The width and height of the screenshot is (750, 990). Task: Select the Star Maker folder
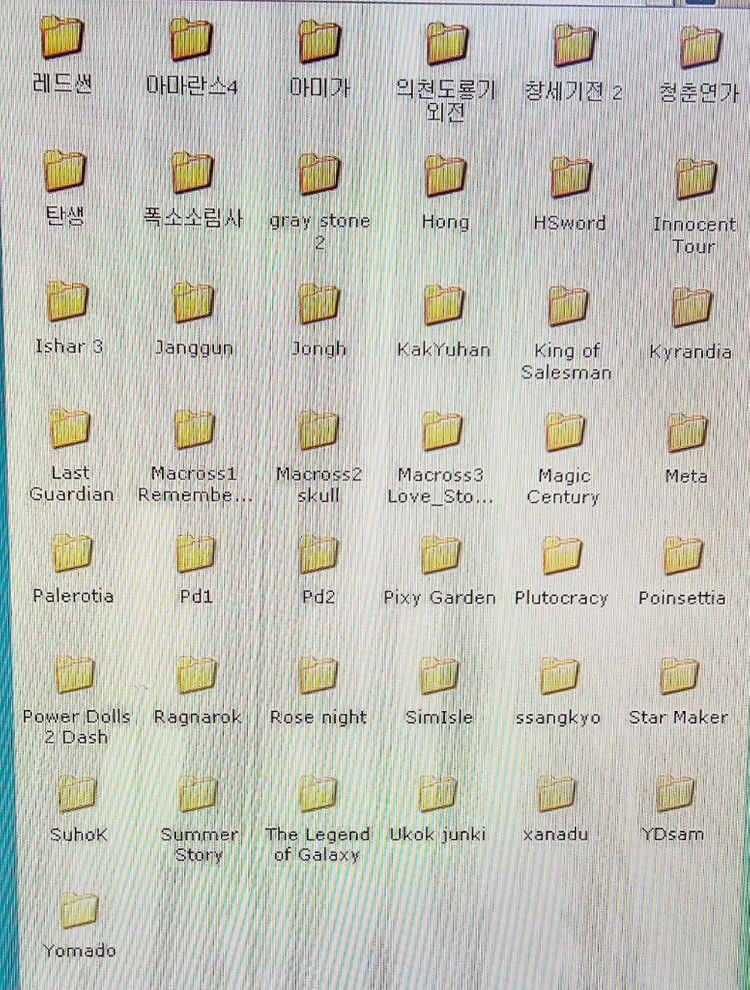(679, 676)
